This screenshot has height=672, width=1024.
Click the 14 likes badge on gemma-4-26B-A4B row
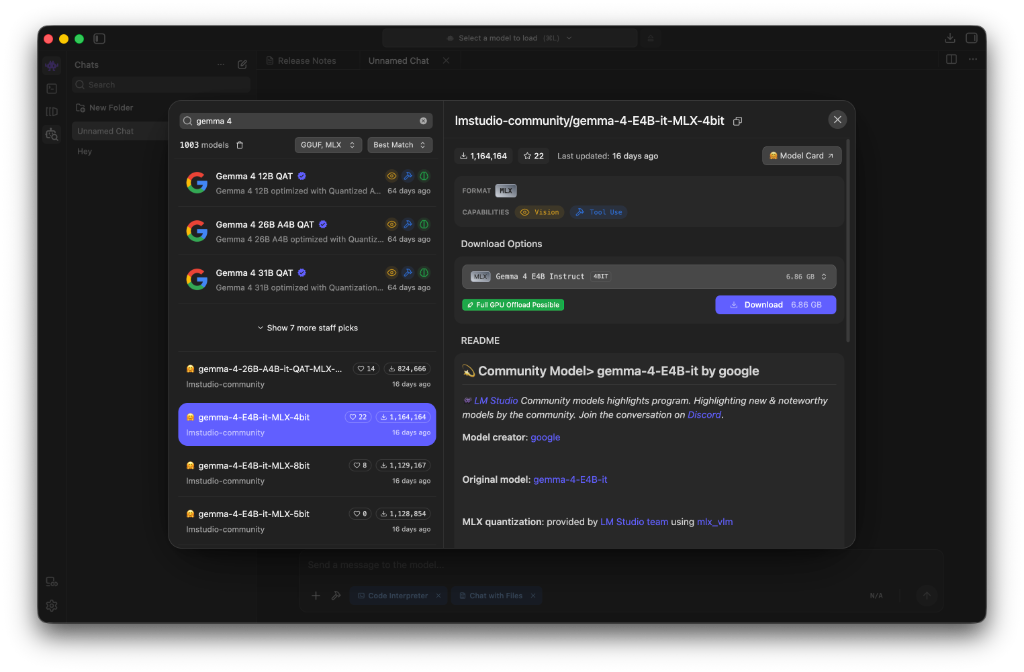366,369
